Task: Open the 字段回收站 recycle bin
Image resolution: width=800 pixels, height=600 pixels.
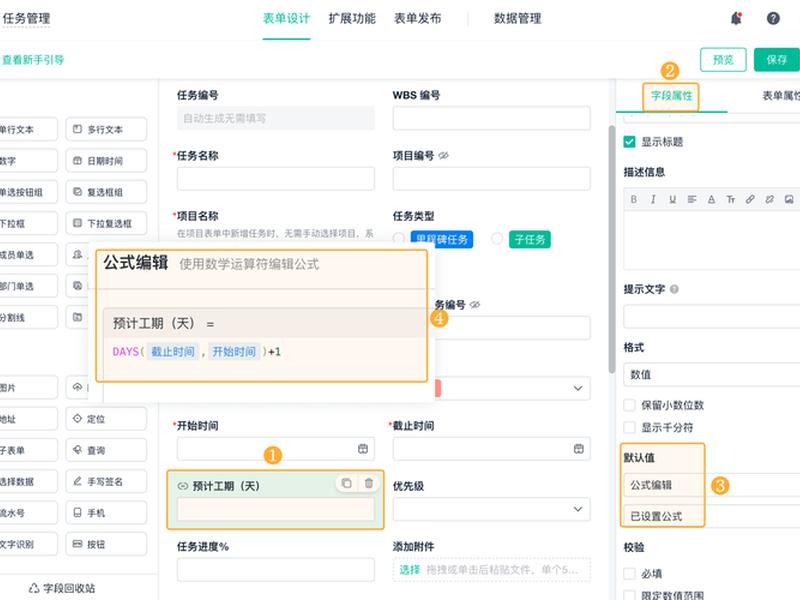Action: tap(61, 588)
